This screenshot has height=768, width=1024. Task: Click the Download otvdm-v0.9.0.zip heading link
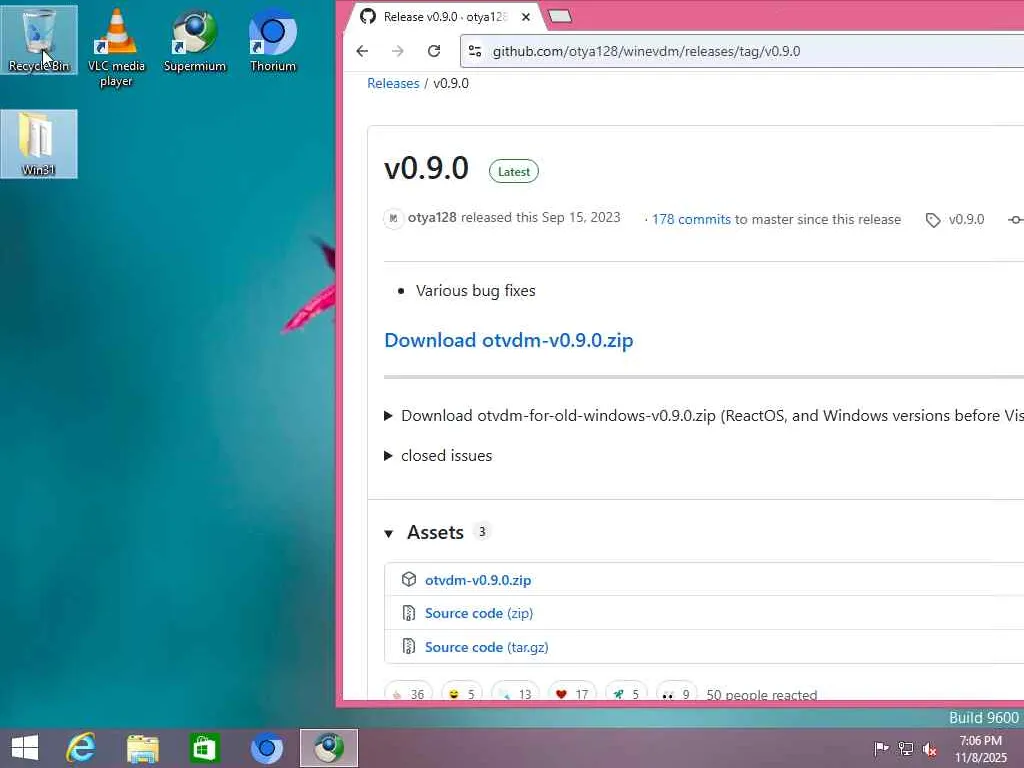(509, 340)
